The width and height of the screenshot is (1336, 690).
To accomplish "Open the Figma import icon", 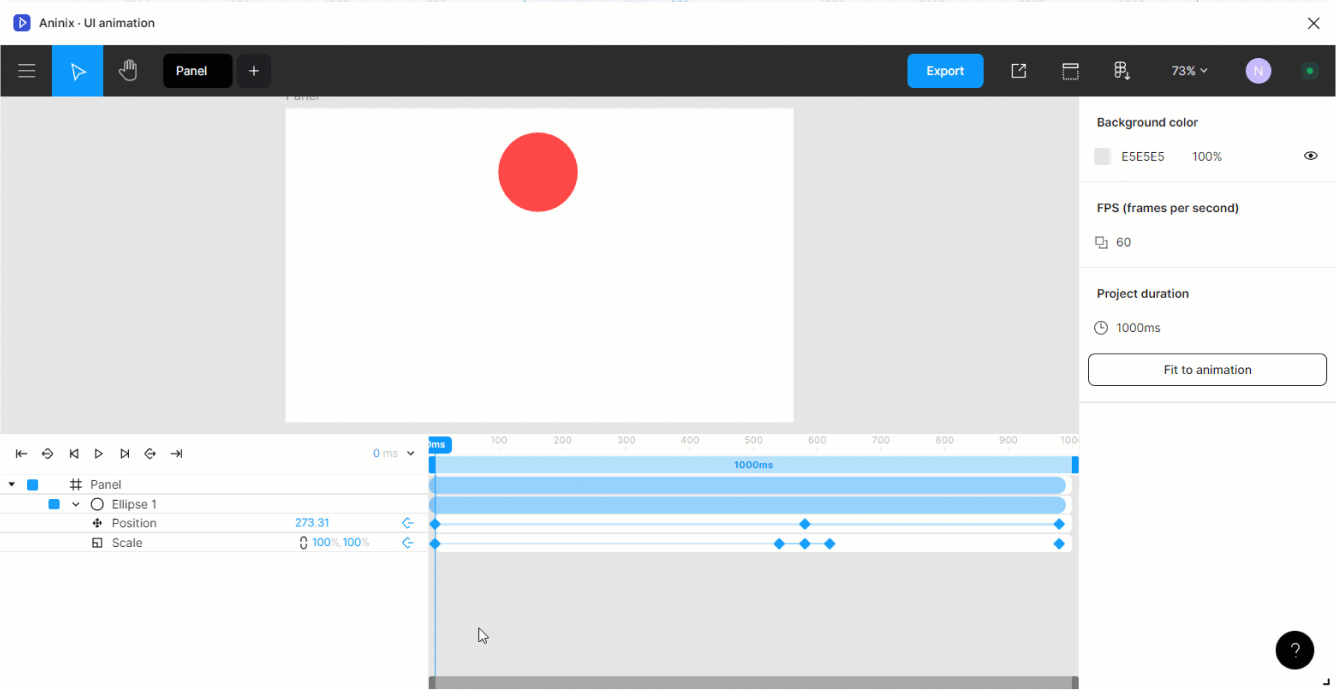I will click(1122, 70).
